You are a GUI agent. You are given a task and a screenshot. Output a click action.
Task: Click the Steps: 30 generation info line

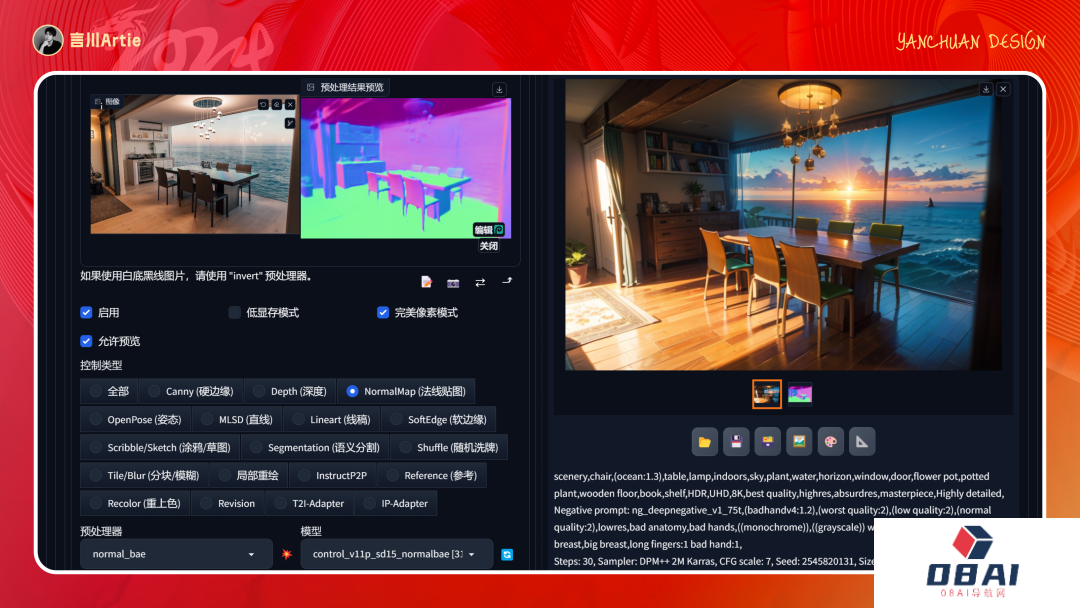point(714,561)
